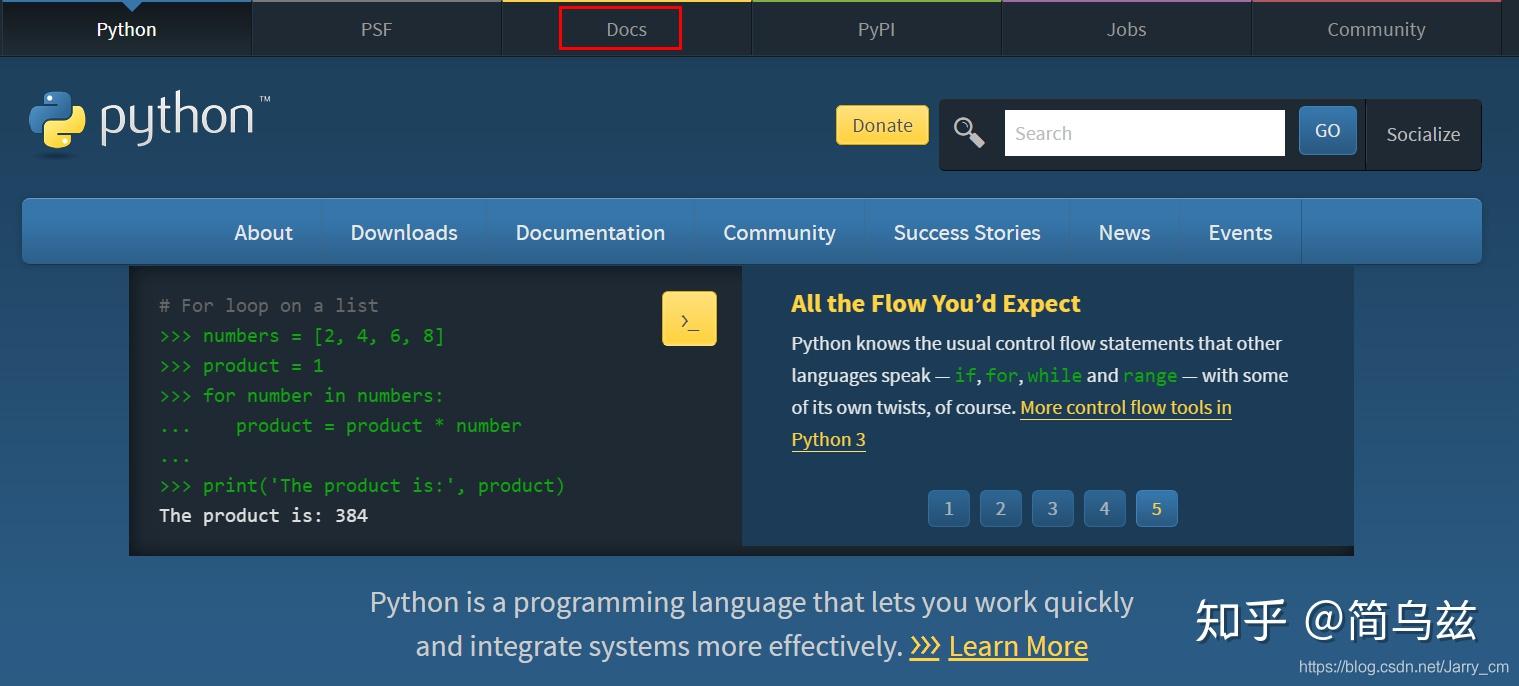Open the PyPI top tab
The width and height of the screenshot is (1519, 686).
876,29
